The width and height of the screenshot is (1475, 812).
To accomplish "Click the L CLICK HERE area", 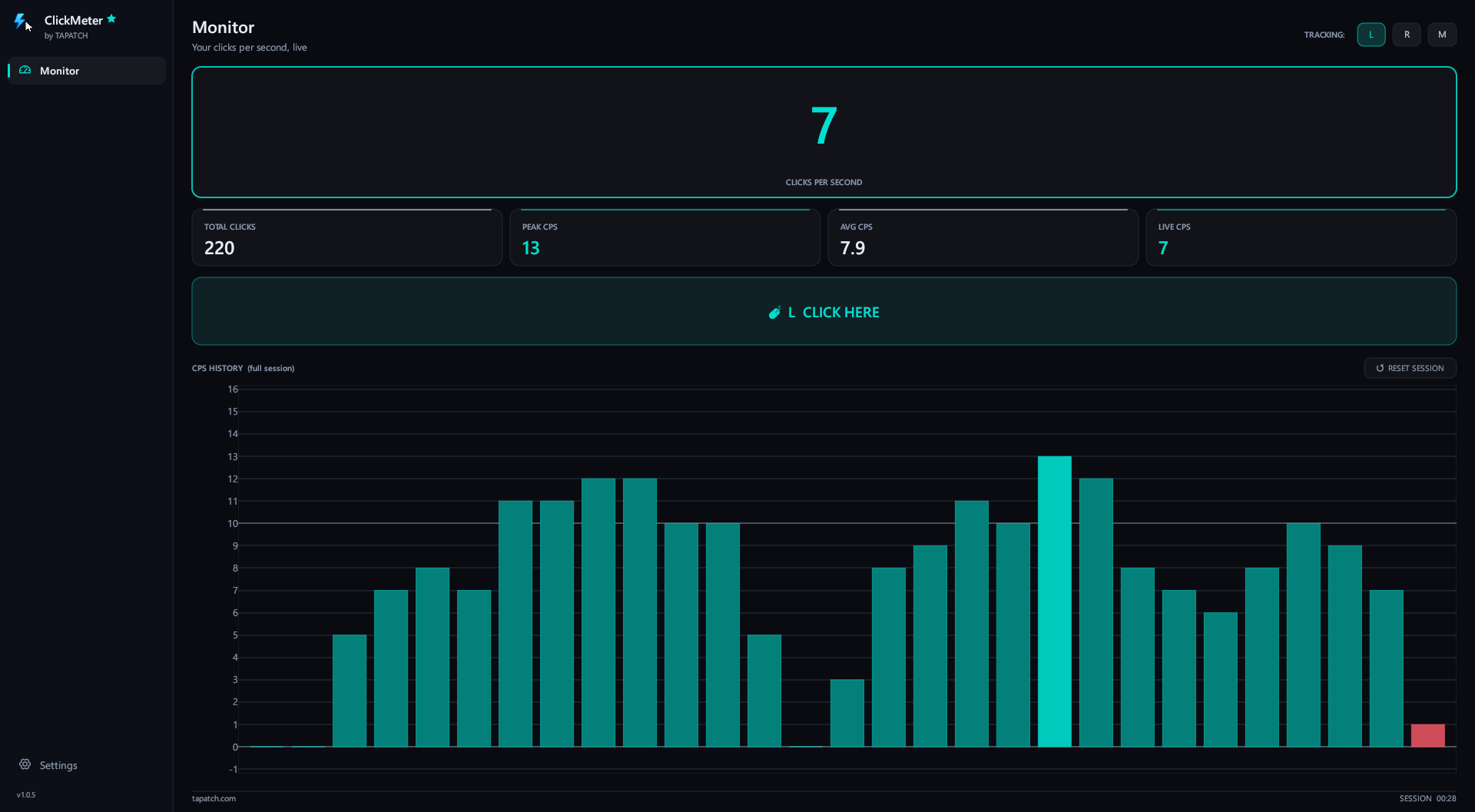I will tap(824, 311).
